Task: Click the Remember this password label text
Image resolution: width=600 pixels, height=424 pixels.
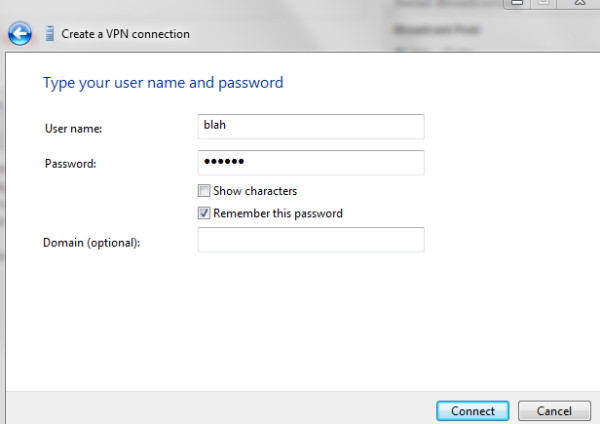Action: [x=278, y=213]
